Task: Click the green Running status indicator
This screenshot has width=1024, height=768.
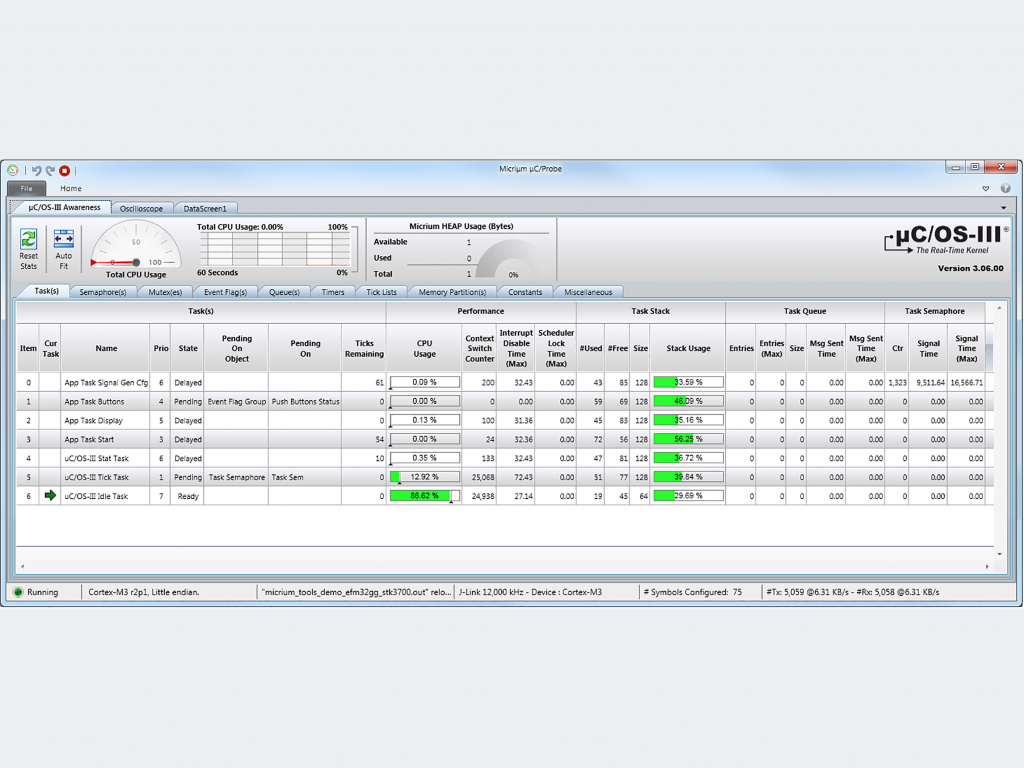Action: (x=18, y=592)
